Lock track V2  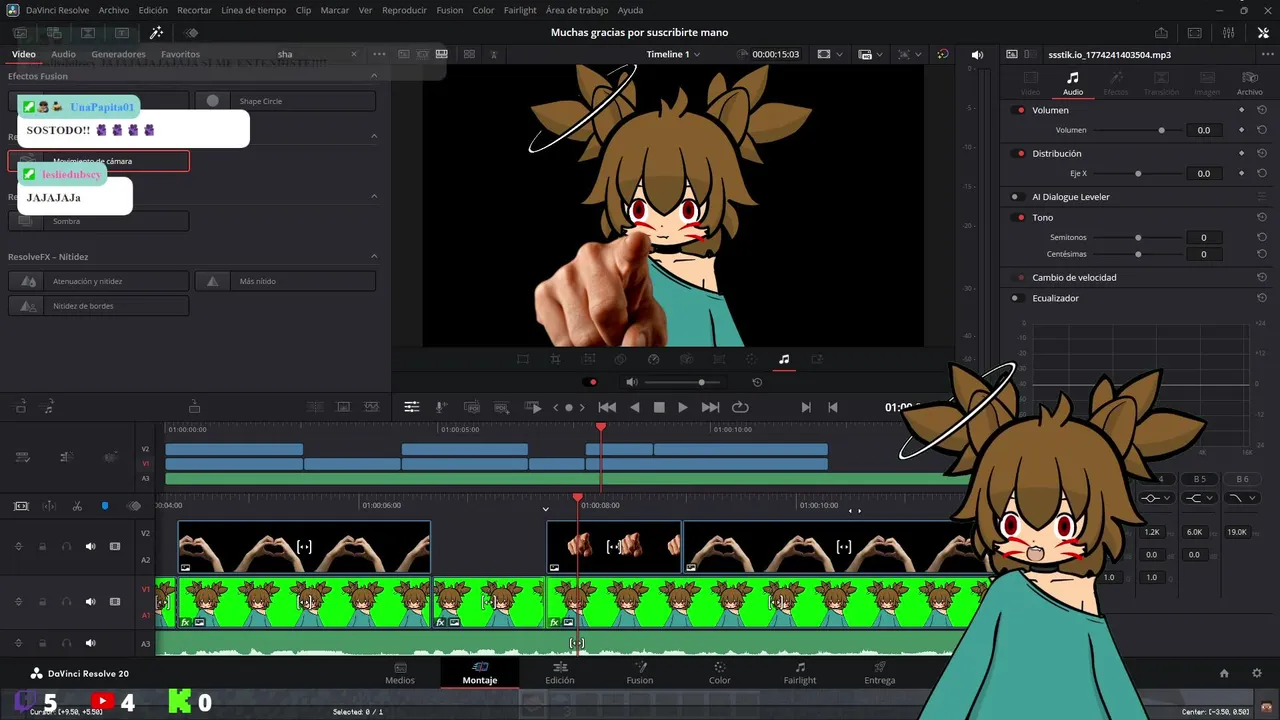42,546
